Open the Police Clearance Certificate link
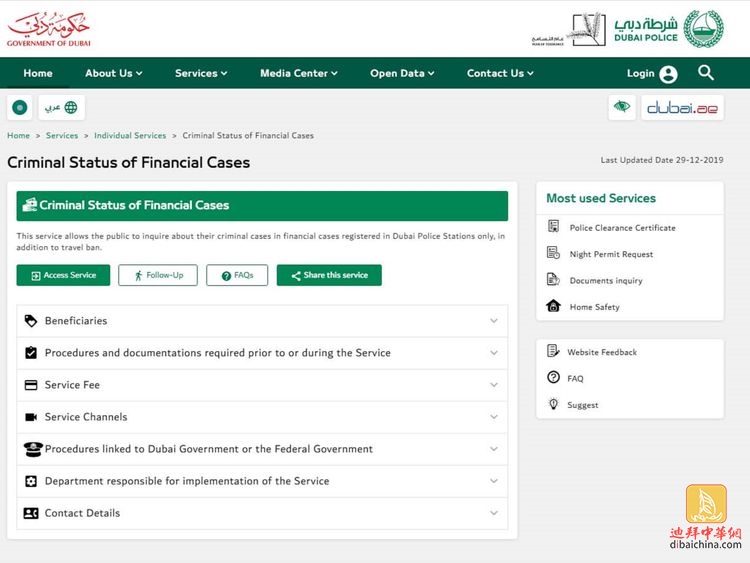The width and height of the screenshot is (750, 563). pos(622,227)
